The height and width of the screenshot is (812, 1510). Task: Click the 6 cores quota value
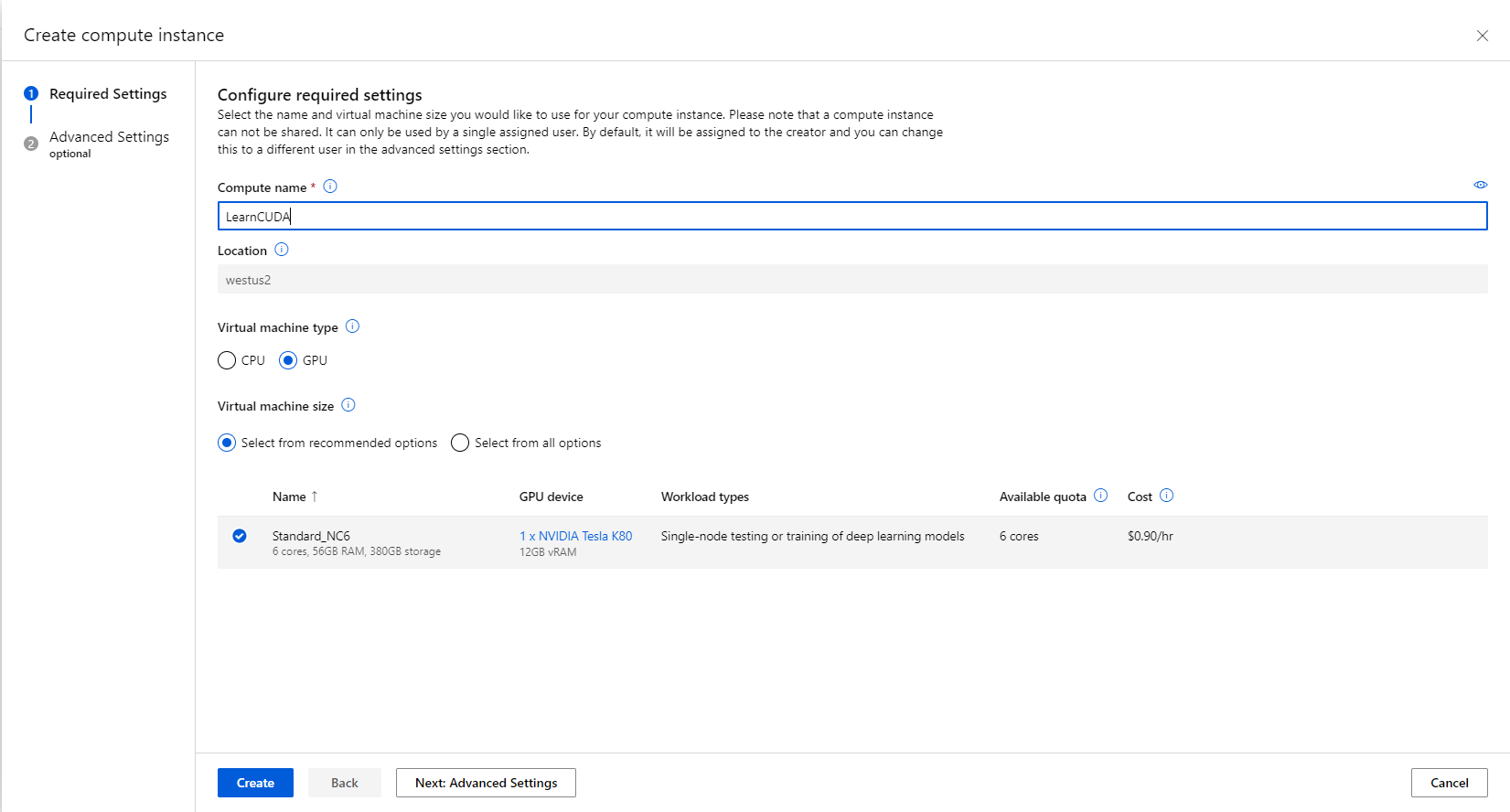[1019, 536]
